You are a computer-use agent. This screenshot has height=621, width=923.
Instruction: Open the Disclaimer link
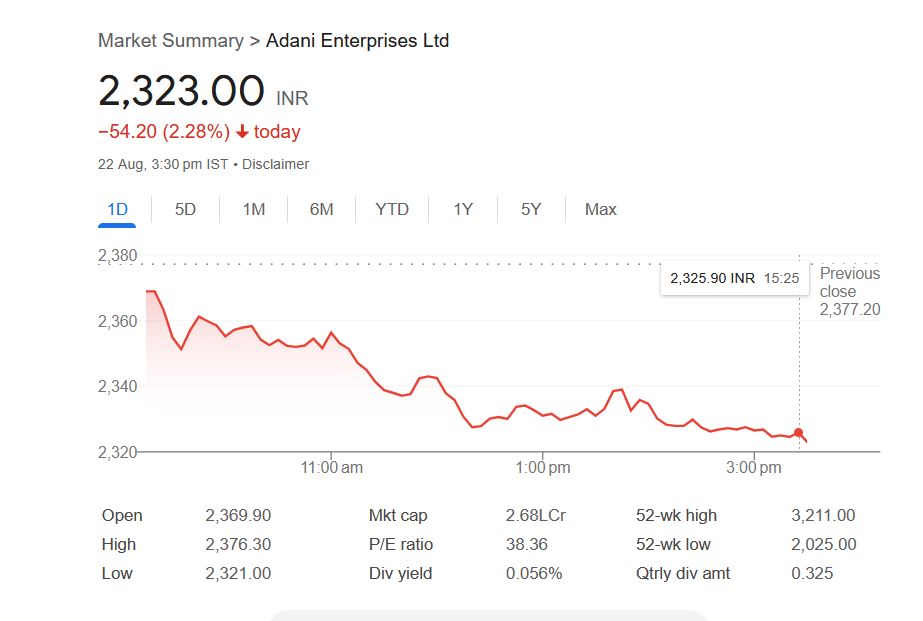[x=275, y=164]
